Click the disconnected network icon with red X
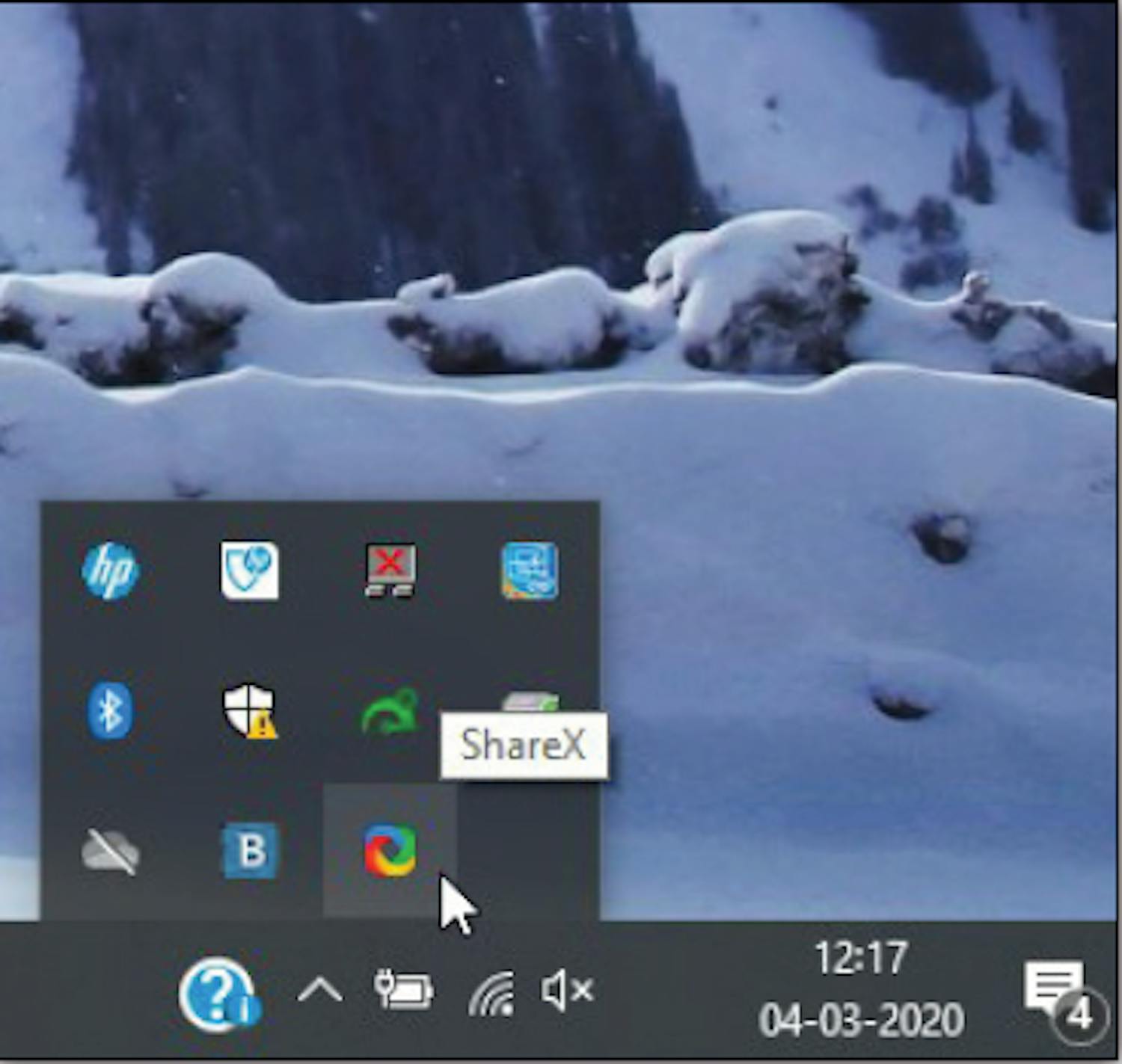1122x1064 pixels. (390, 571)
